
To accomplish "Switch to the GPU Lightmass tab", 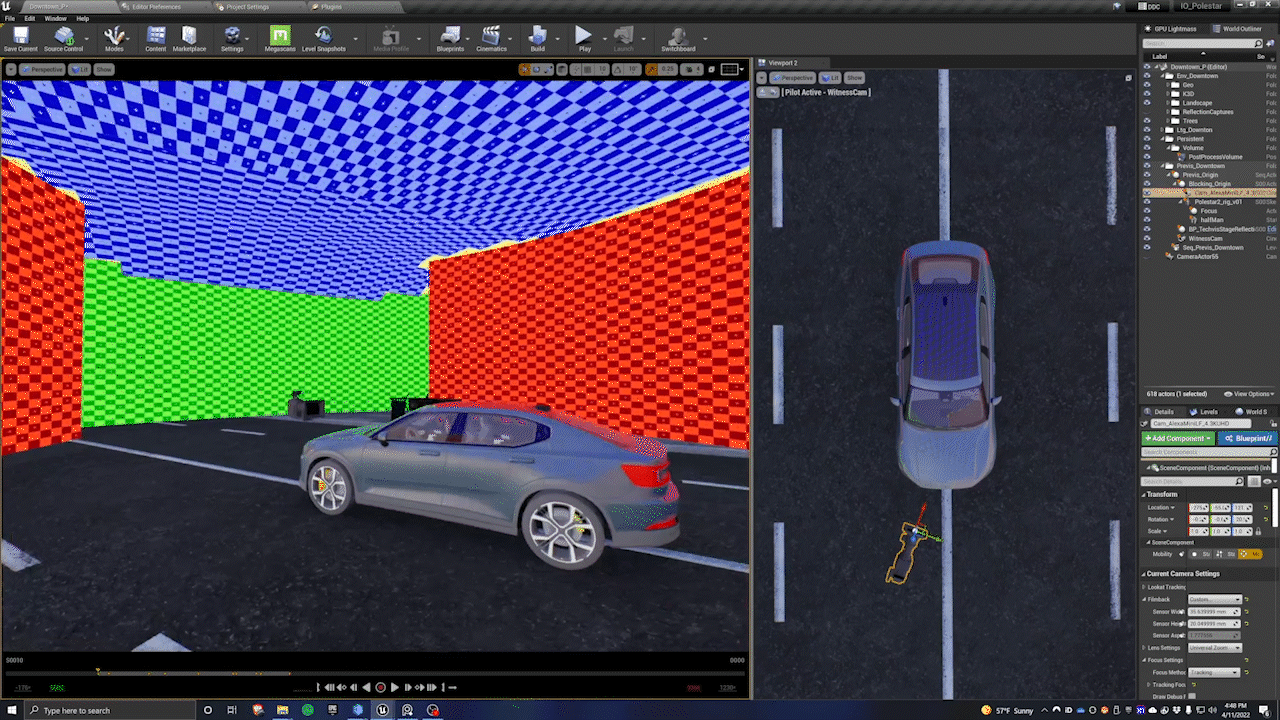I will click(1171, 29).
